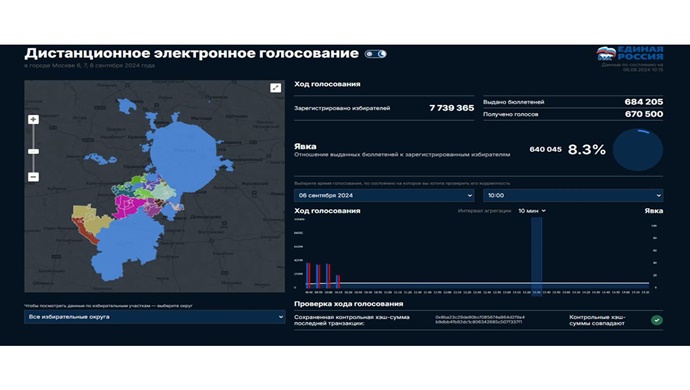
Task: Click the 8.3% turnout value
Action: tap(587, 150)
